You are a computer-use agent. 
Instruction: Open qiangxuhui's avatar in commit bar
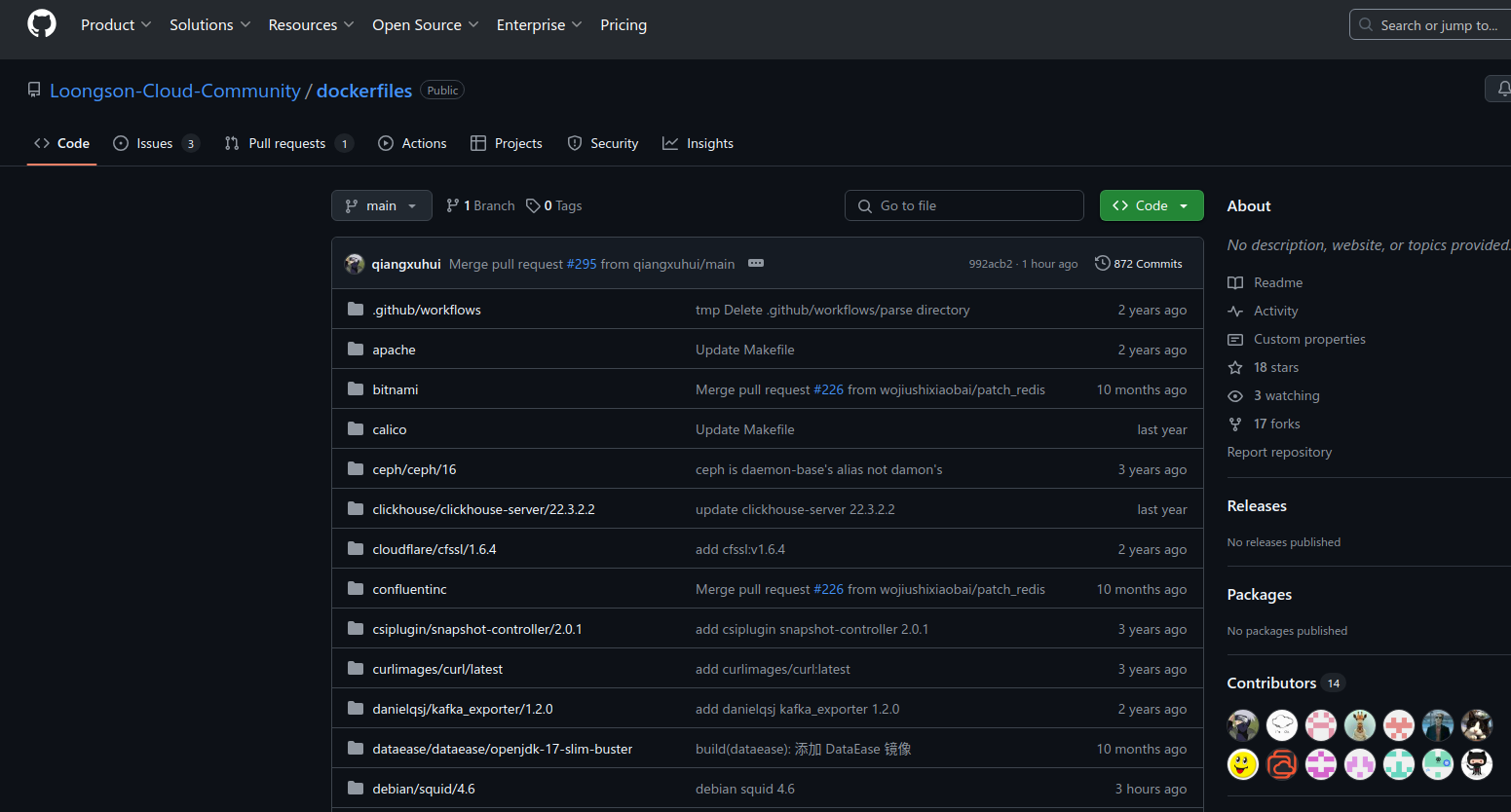pyautogui.click(x=355, y=264)
